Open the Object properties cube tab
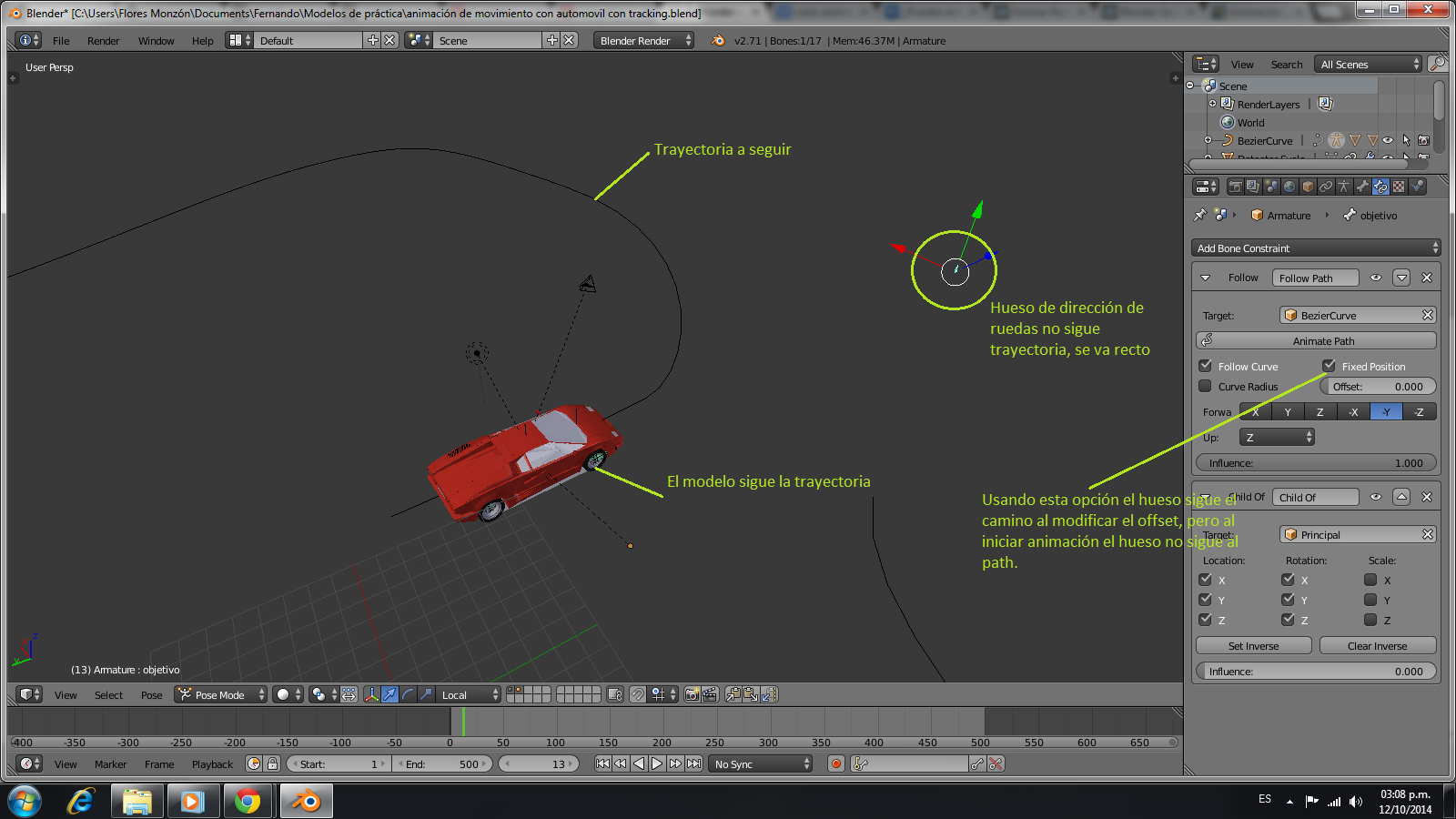 [x=1308, y=187]
